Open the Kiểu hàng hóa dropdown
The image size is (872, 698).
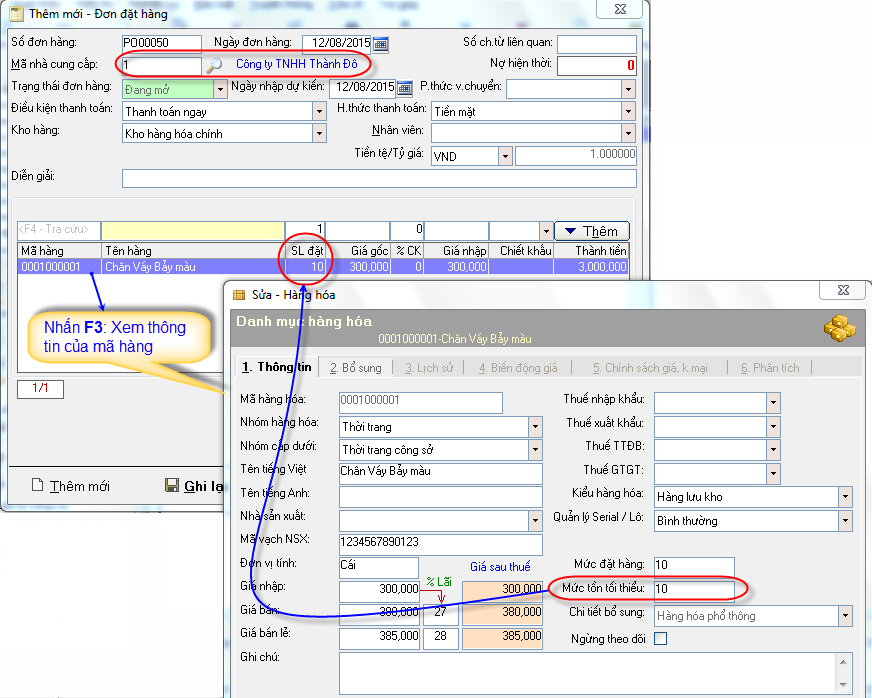[845, 497]
